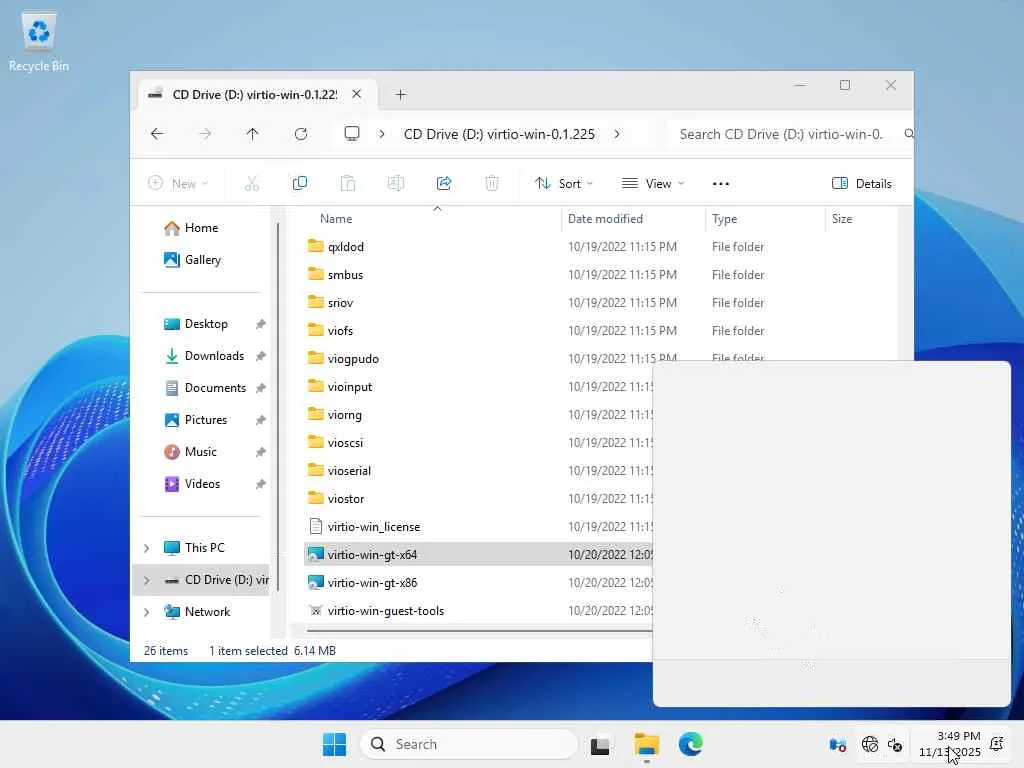Open Downloads quick access item
This screenshot has height=768, width=1024.
tap(214, 356)
